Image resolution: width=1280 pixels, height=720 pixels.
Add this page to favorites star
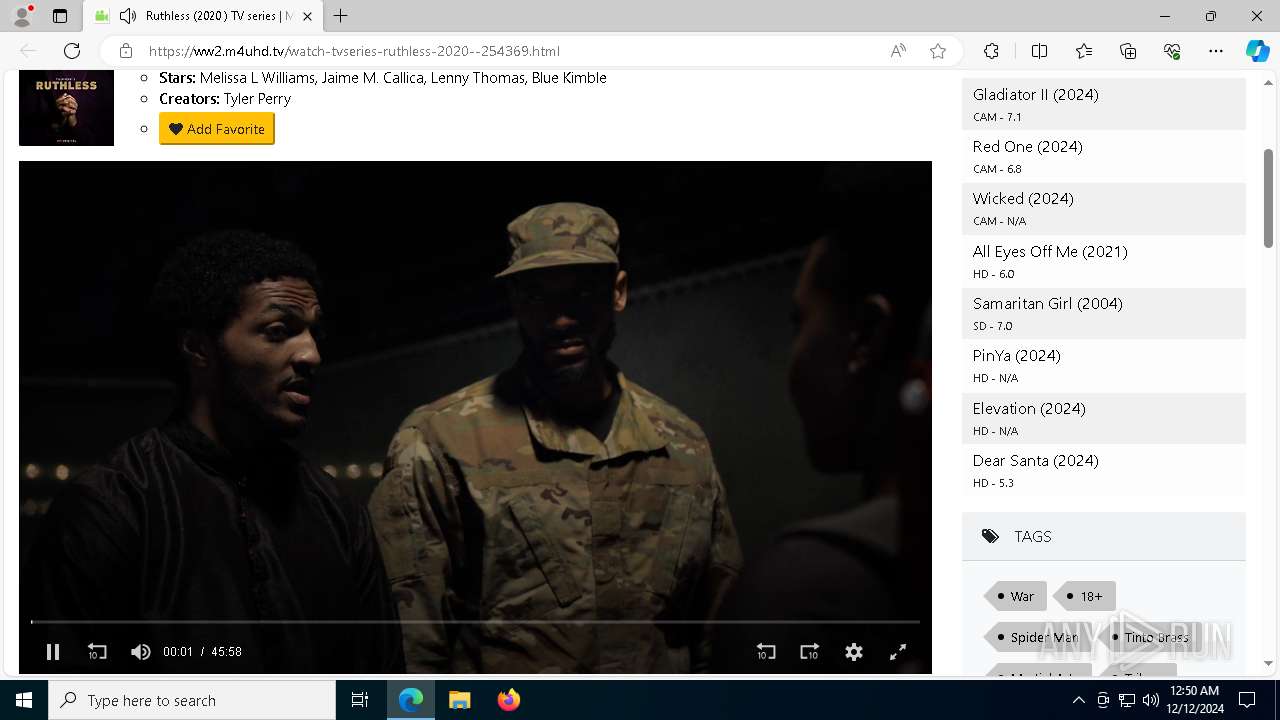pos(938,51)
